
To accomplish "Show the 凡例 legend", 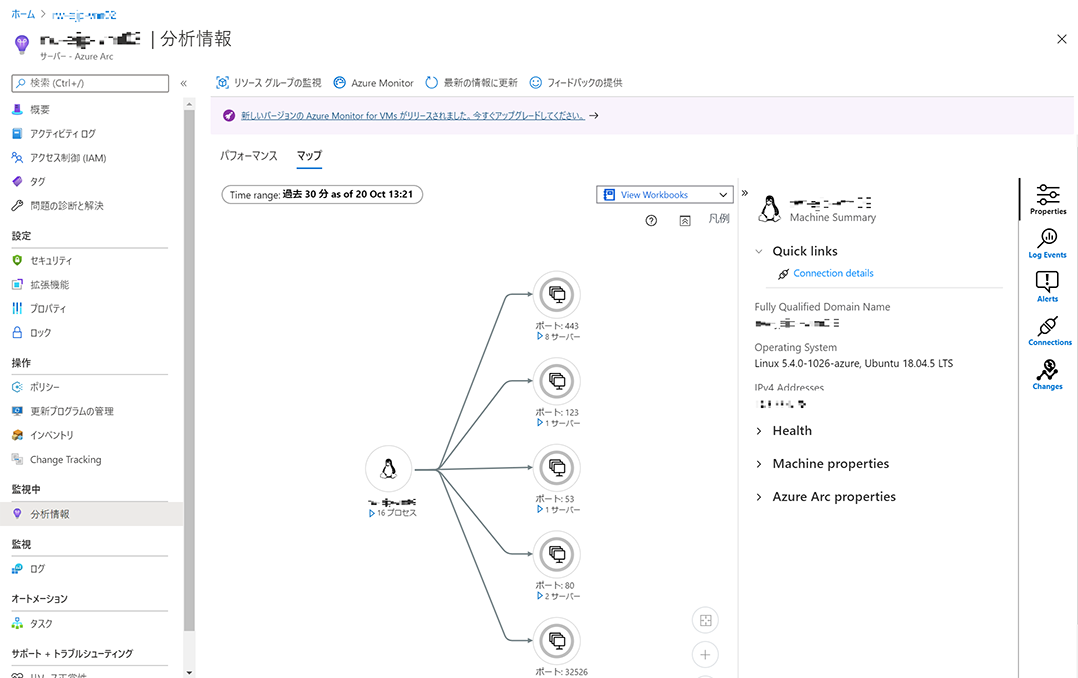I will (x=719, y=219).
